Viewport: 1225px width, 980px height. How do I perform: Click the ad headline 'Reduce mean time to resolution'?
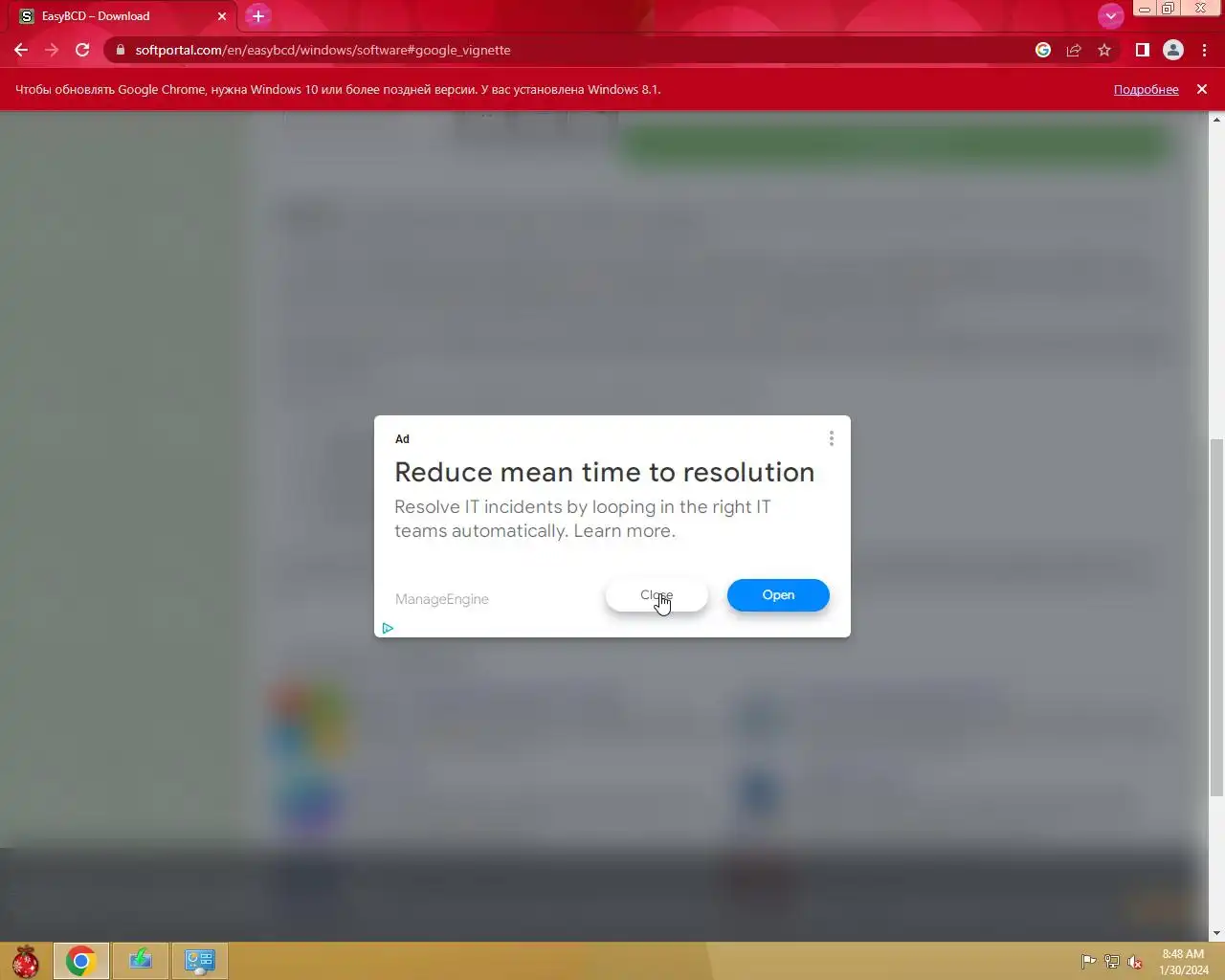[x=604, y=472]
